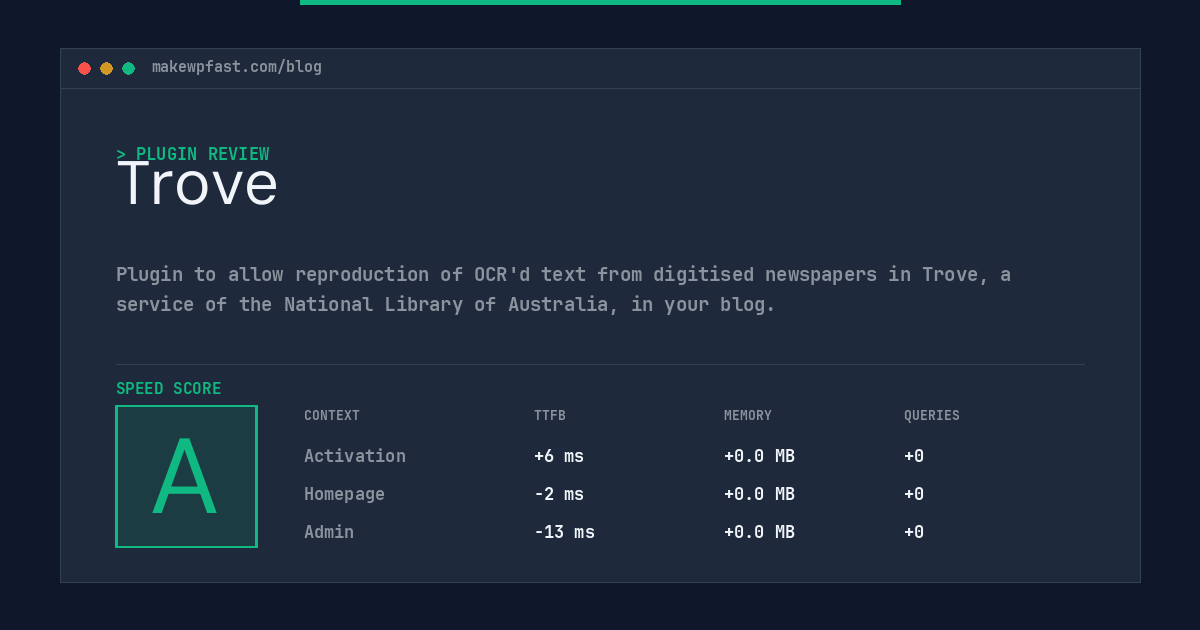Click the red close dot
This screenshot has height=630, width=1200.
pos(84,68)
